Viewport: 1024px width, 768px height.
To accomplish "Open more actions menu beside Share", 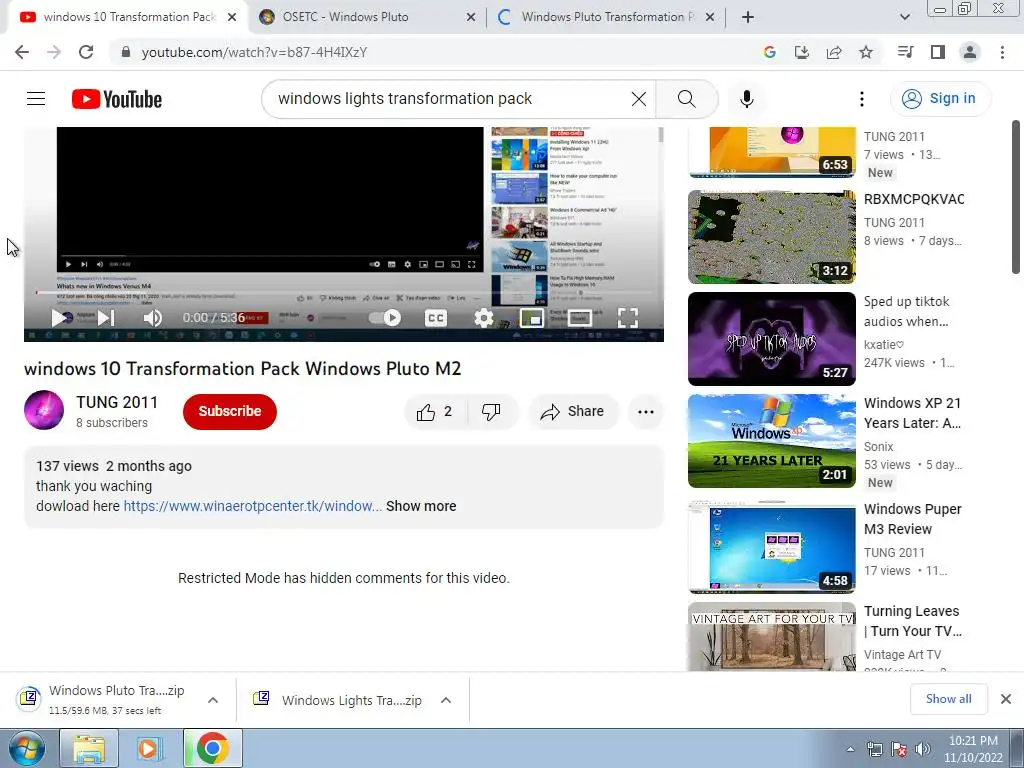I will pos(646,411).
